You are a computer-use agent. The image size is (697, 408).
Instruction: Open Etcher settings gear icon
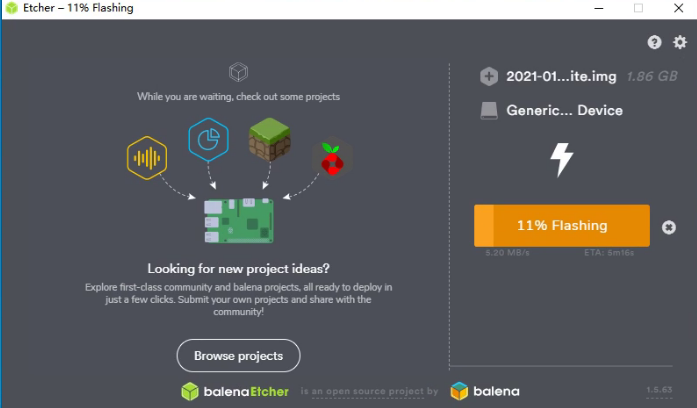point(679,42)
